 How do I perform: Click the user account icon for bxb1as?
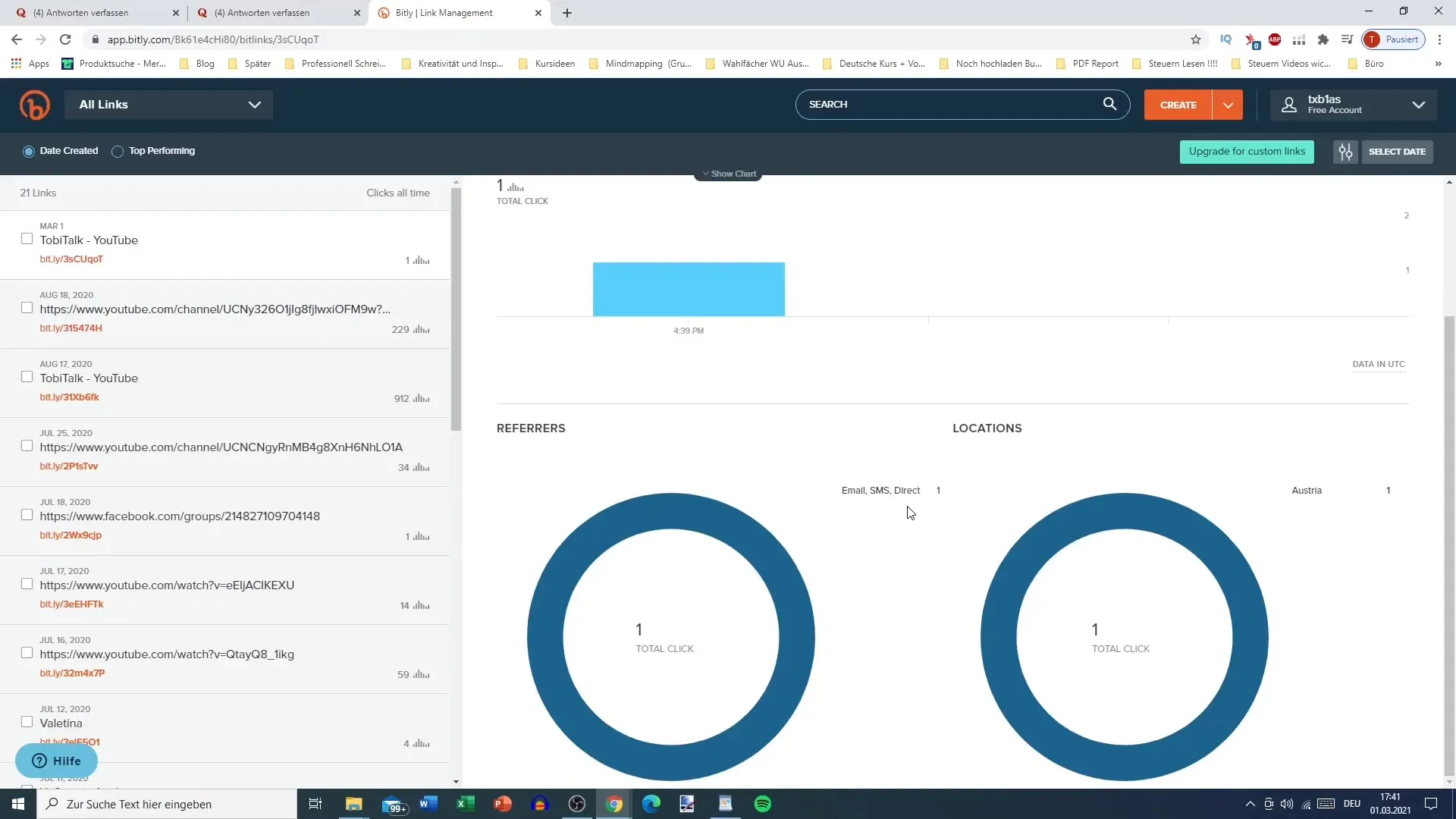tap(1291, 104)
